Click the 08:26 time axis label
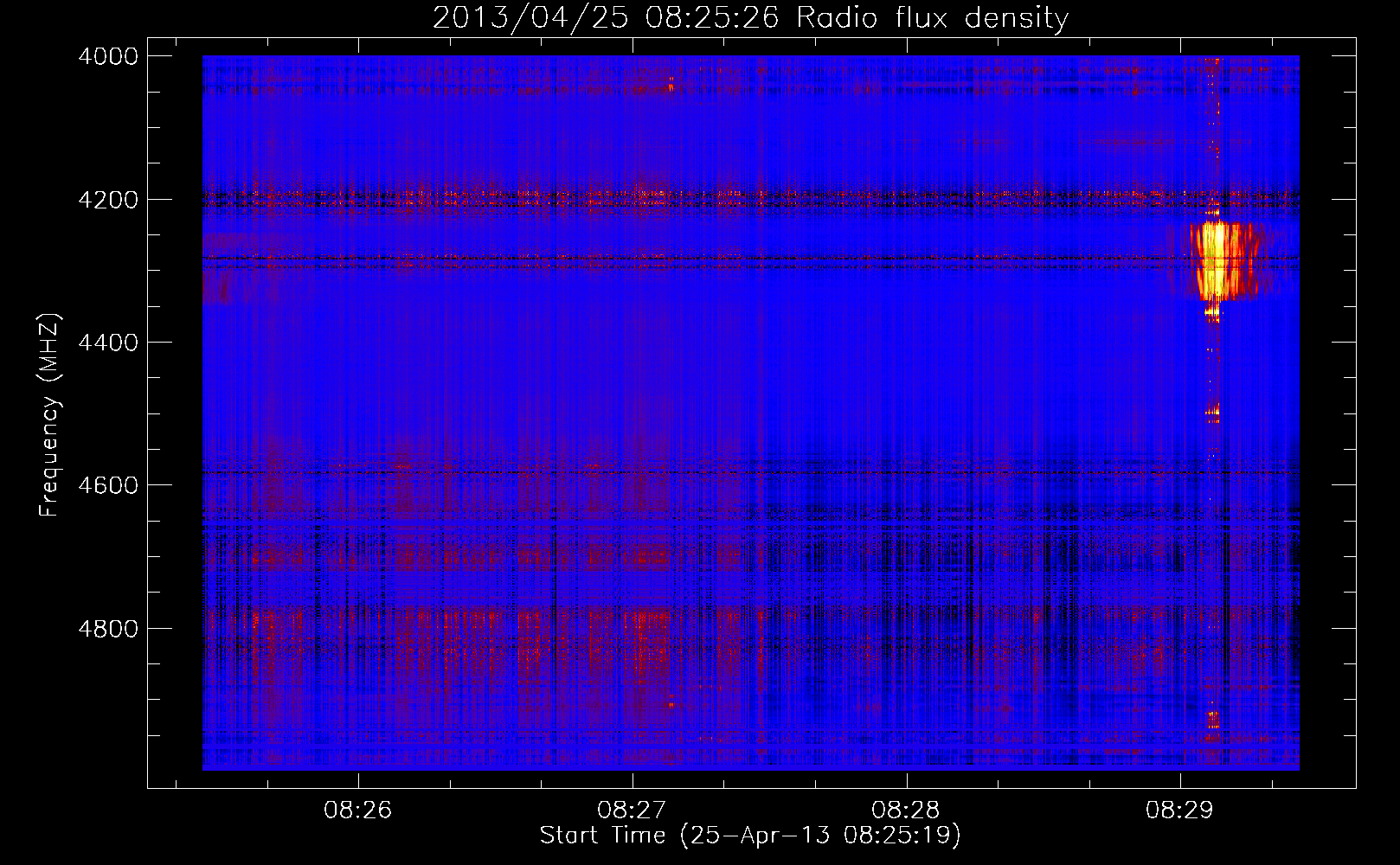 358,810
